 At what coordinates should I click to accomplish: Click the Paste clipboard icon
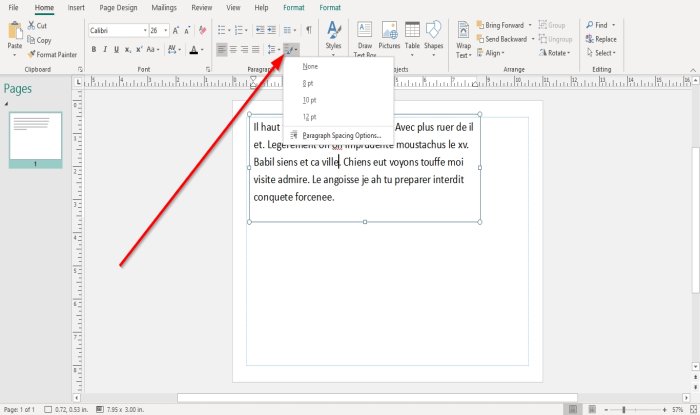pos(15,31)
